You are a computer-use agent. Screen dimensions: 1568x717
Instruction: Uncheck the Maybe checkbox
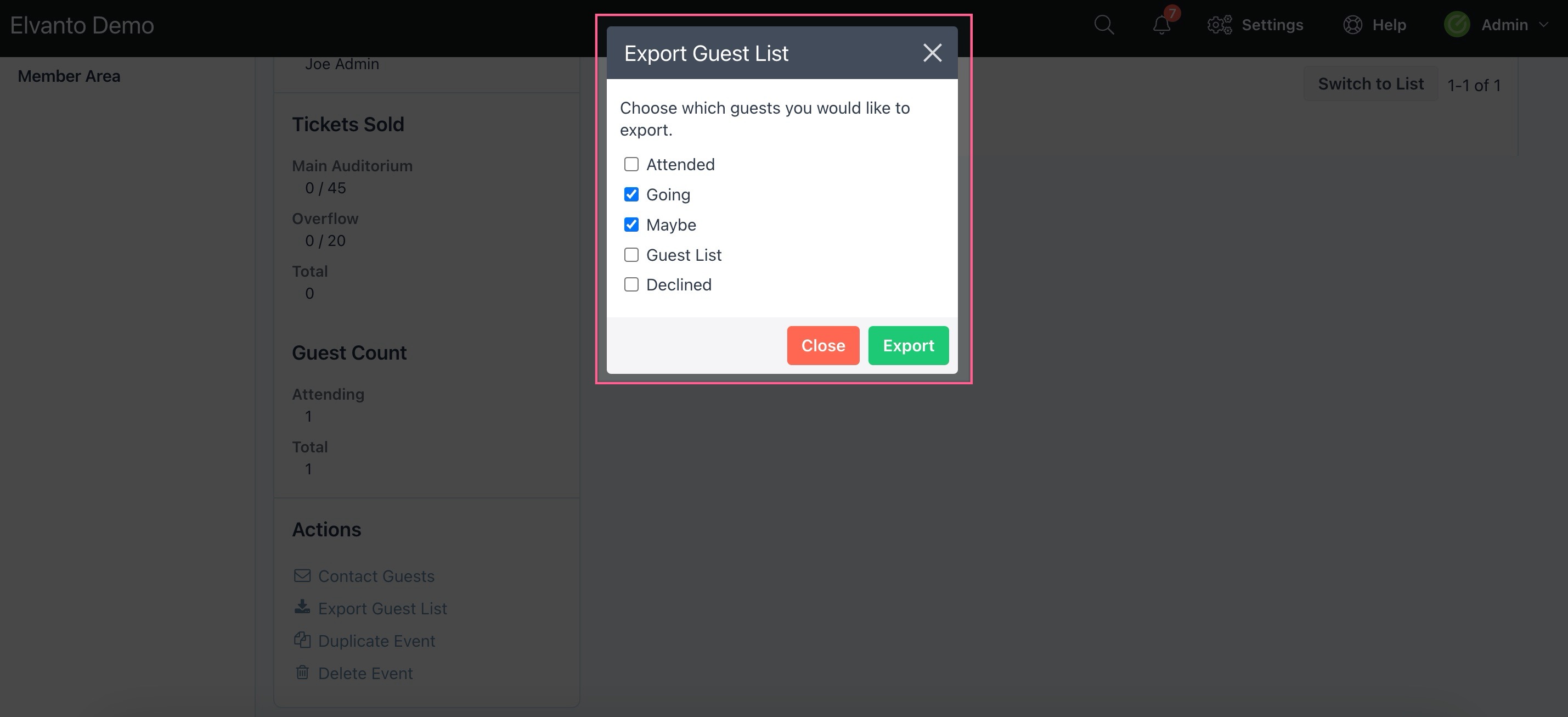coord(631,225)
